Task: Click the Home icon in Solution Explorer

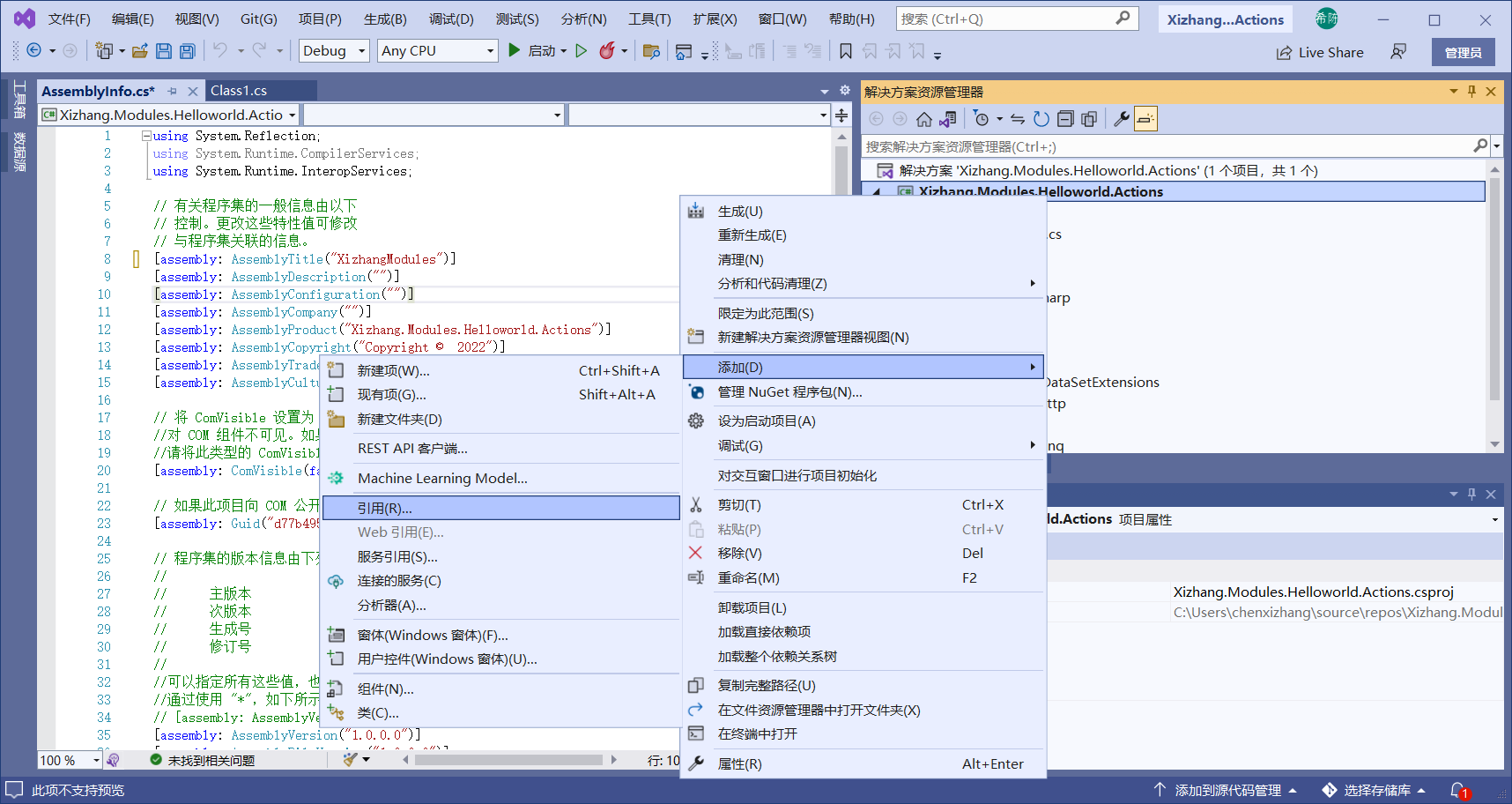Action: 924,119
